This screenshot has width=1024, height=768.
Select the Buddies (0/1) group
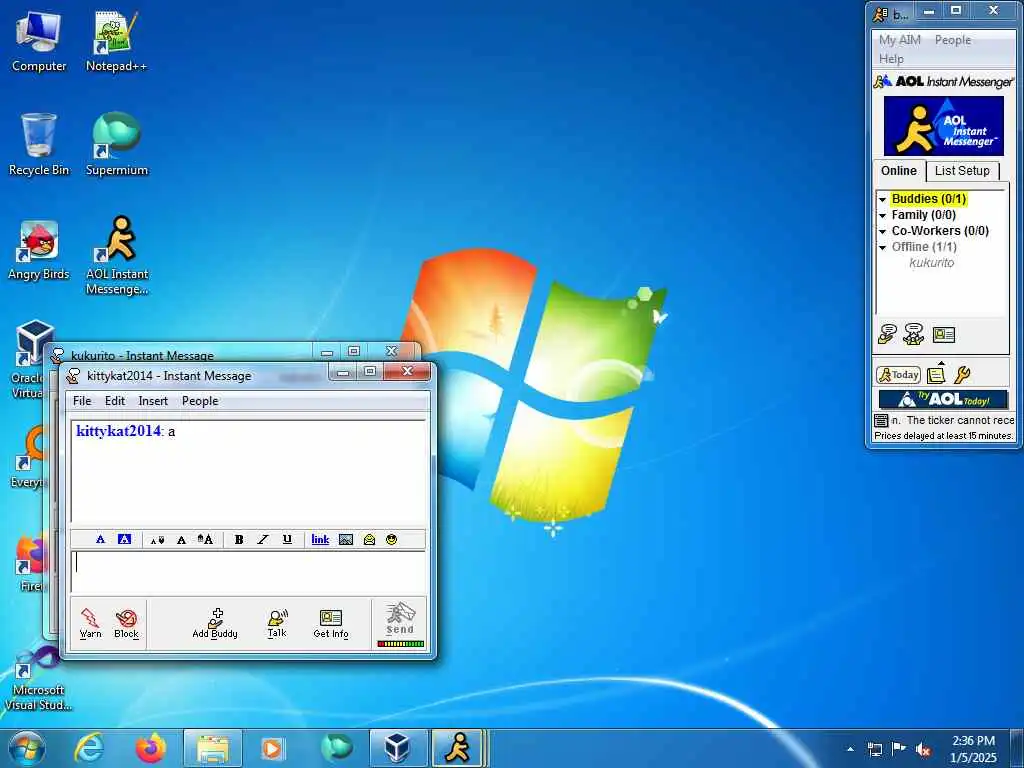929,199
